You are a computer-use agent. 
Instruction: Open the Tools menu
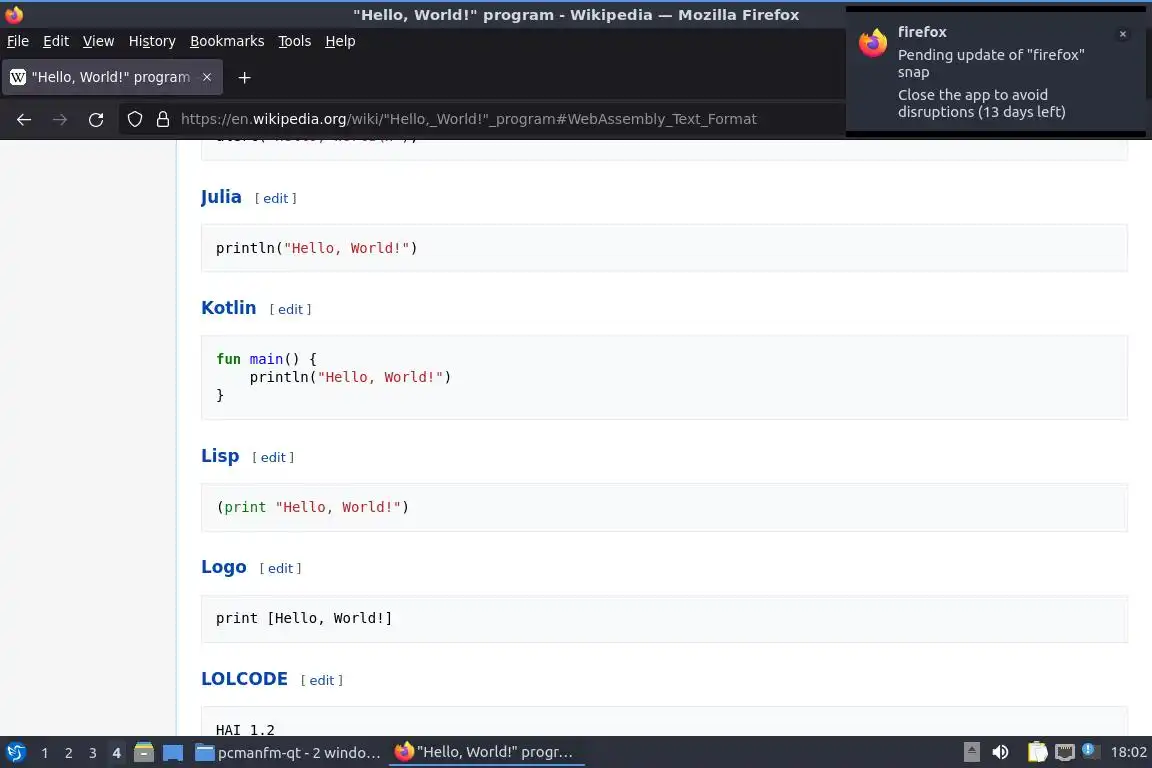[x=295, y=41]
